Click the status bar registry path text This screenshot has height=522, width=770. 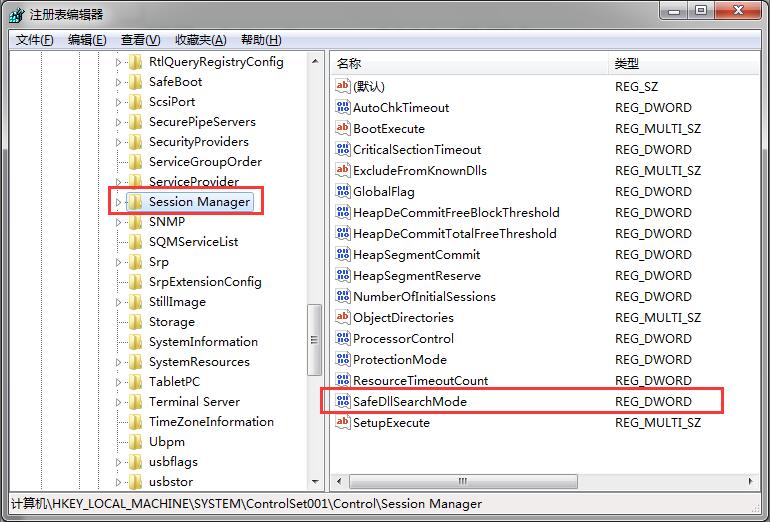coord(247,504)
